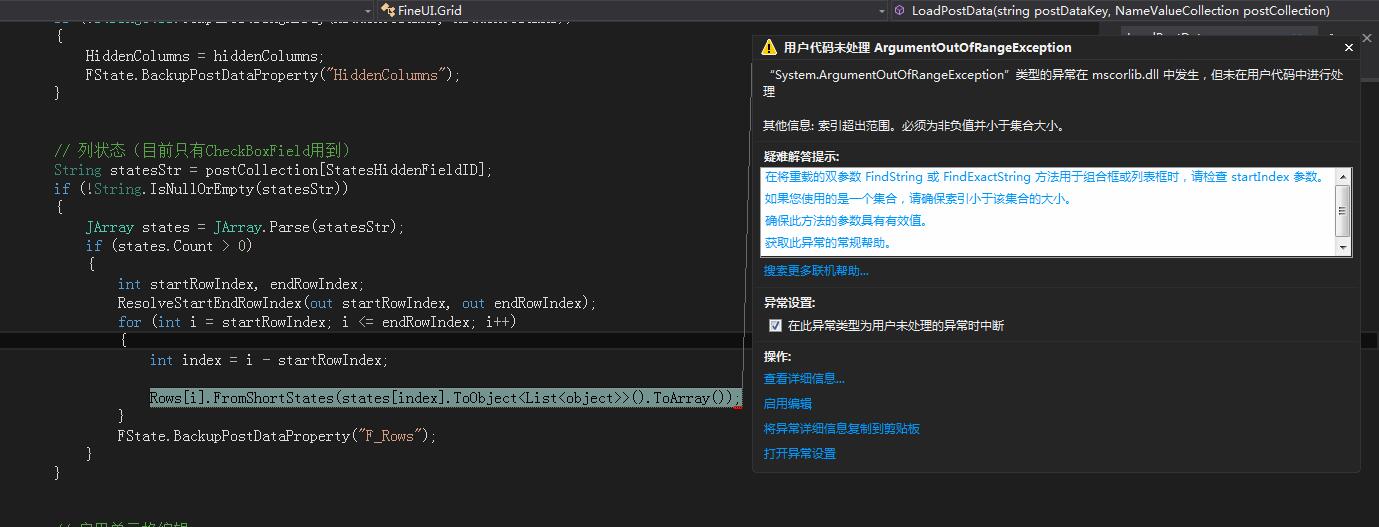Open the FindString startIndex troubleshooting tip
This screenshot has height=527, width=1379.
tap(1044, 177)
